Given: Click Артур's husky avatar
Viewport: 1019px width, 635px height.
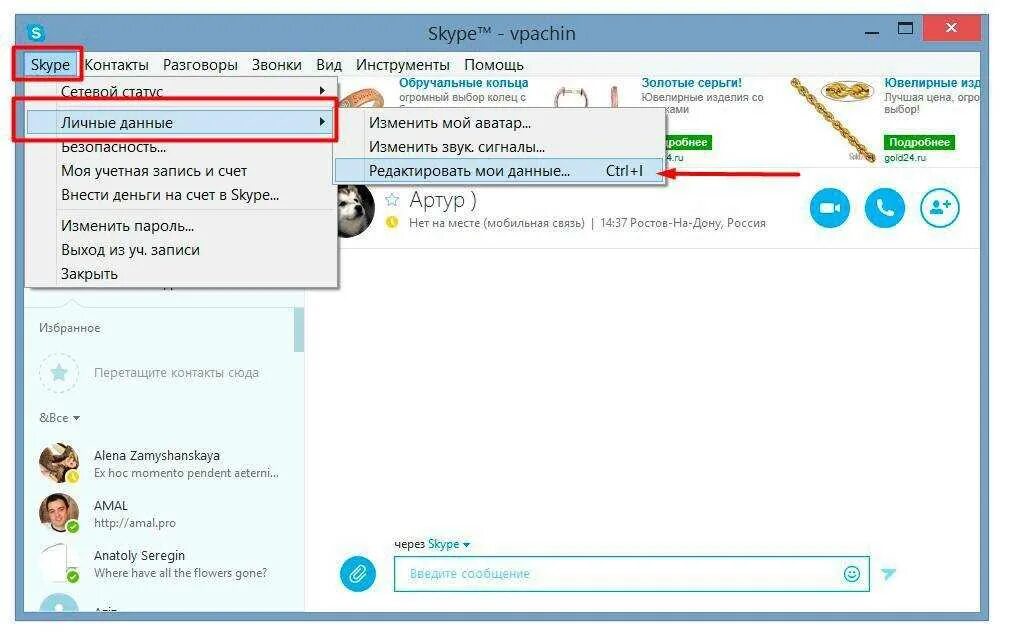Looking at the screenshot, I should [356, 209].
